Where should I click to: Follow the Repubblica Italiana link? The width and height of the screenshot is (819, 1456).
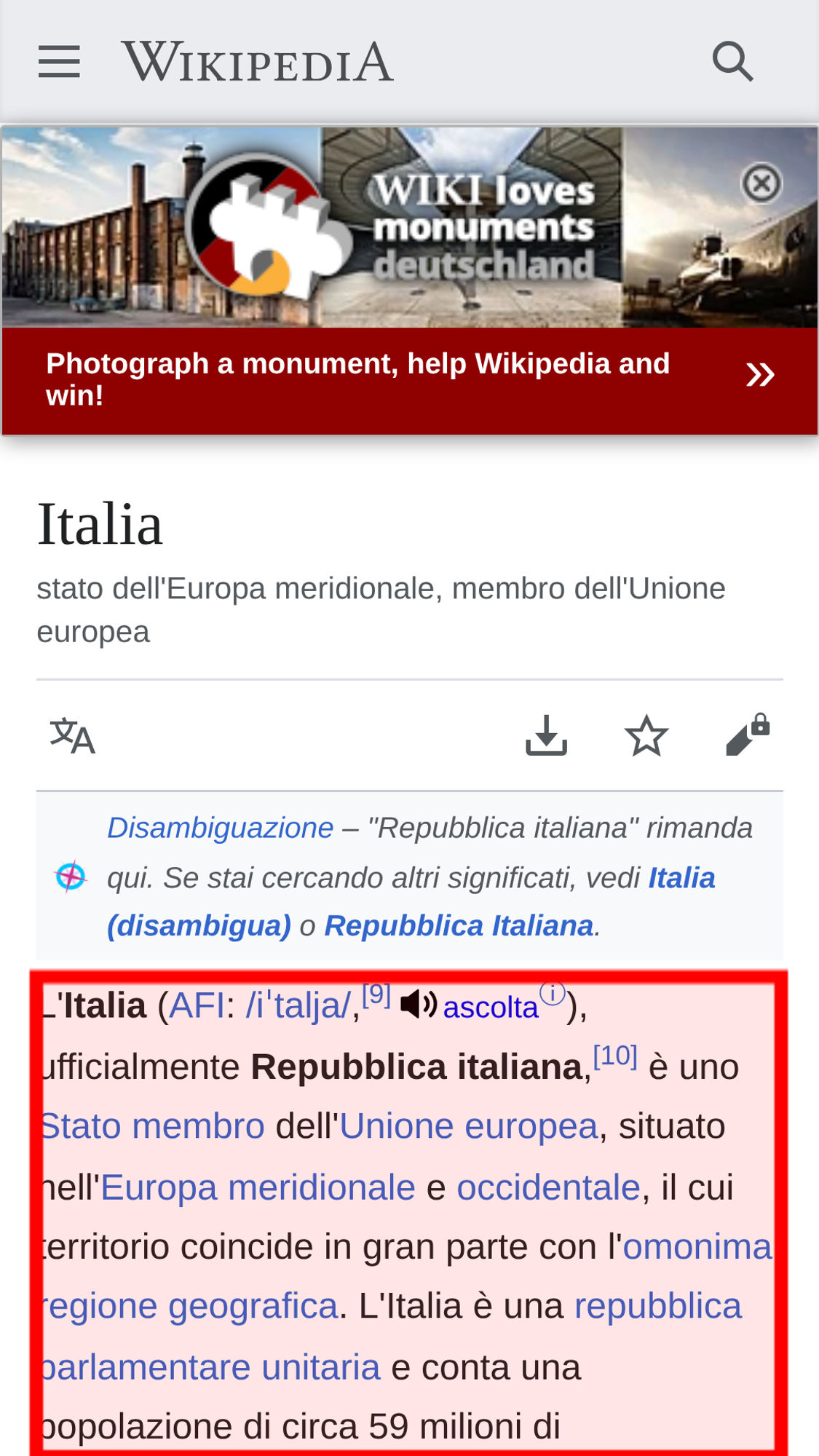pyautogui.click(x=459, y=926)
